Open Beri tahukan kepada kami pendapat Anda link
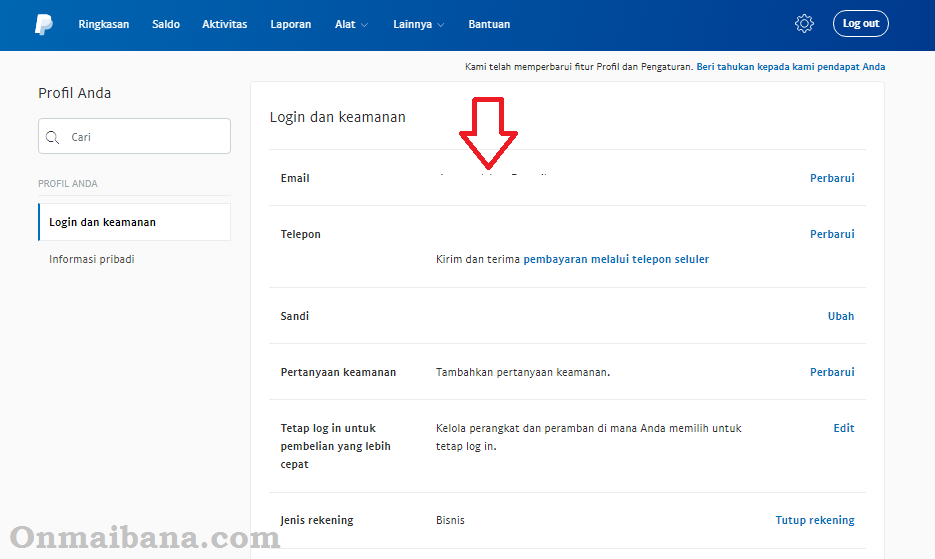This screenshot has width=935, height=559. (x=791, y=67)
